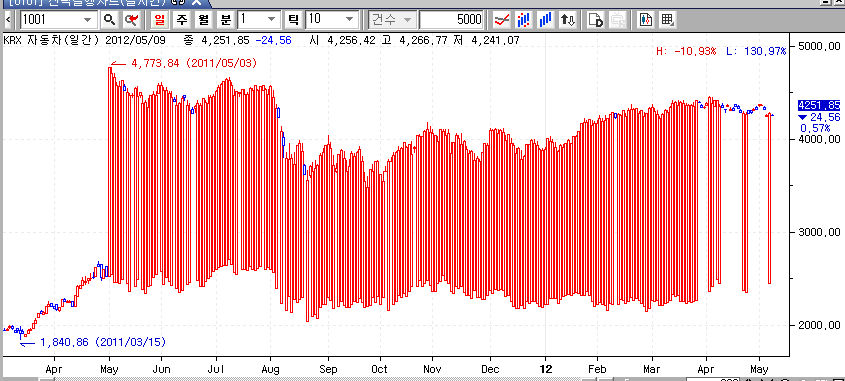Select the line chart type icon
Viewport: 845px width, 381px height.
(502, 20)
